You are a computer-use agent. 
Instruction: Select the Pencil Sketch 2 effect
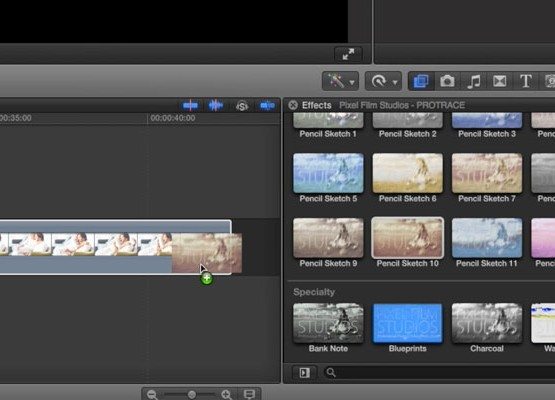tap(407, 125)
